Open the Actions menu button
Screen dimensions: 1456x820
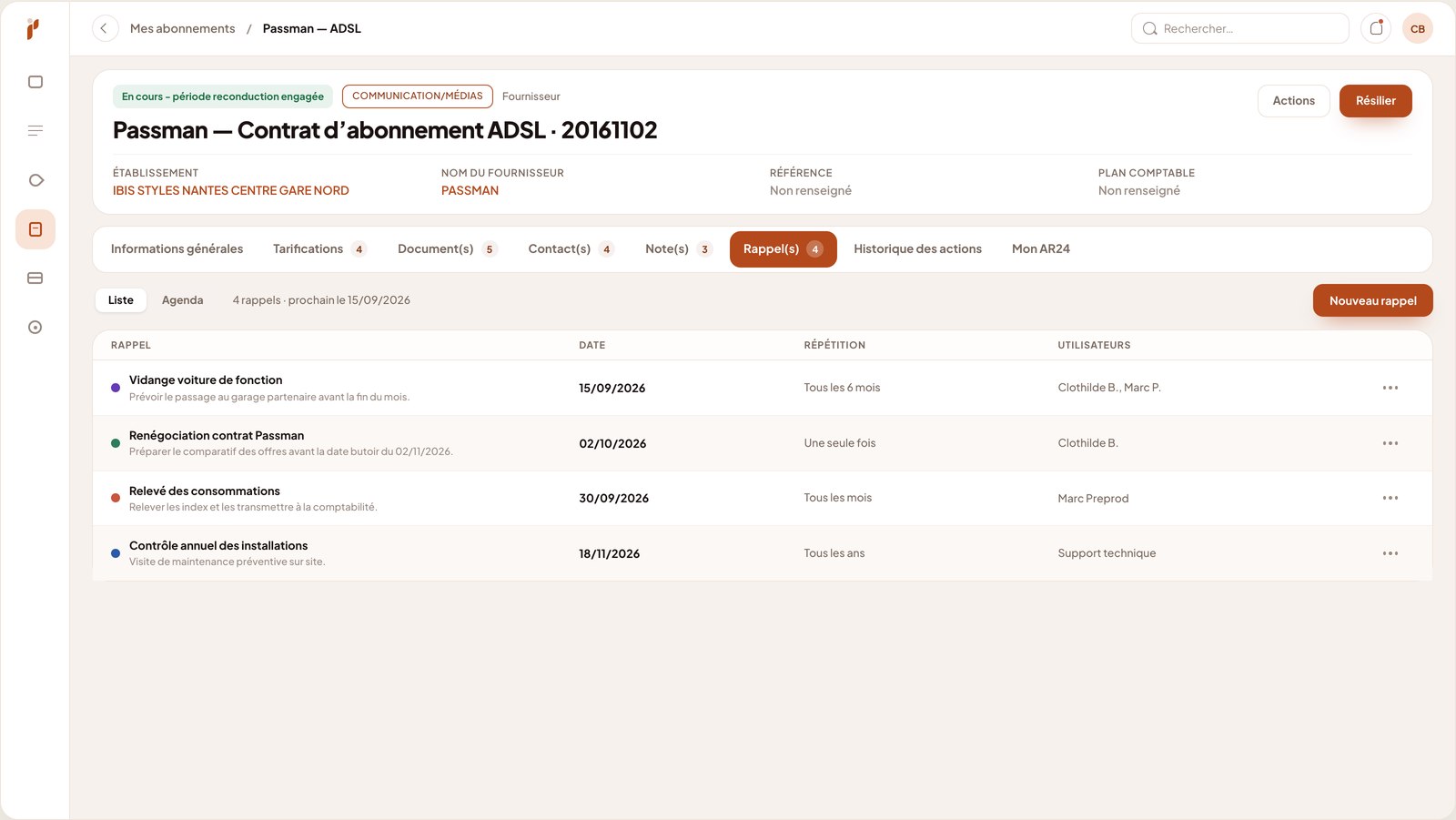pos(1294,101)
